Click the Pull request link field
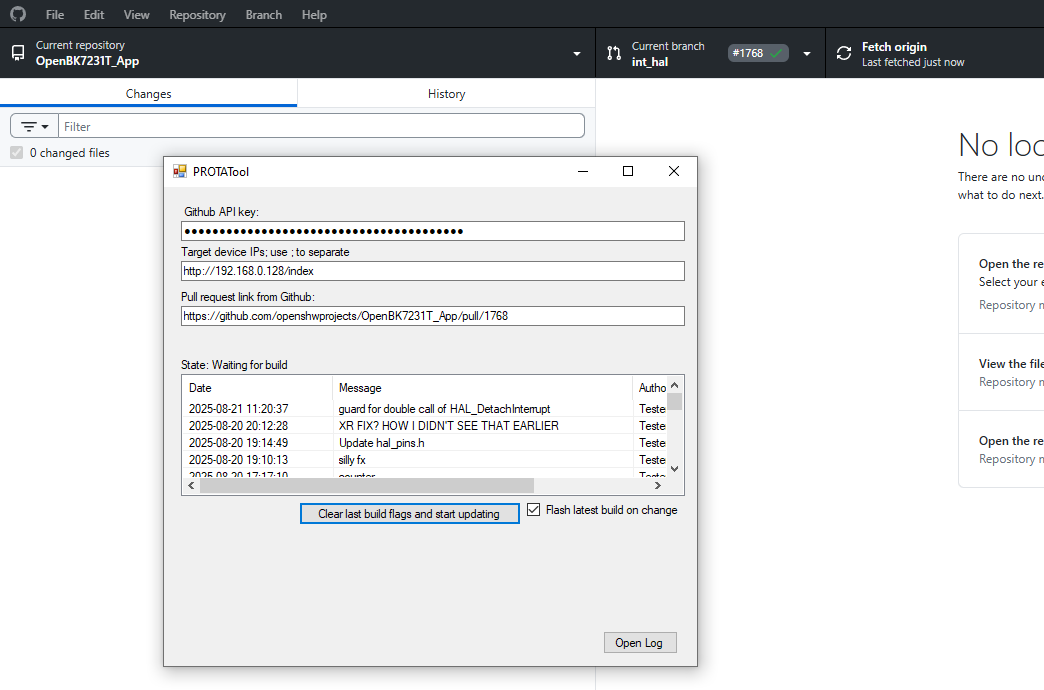 tap(432, 316)
